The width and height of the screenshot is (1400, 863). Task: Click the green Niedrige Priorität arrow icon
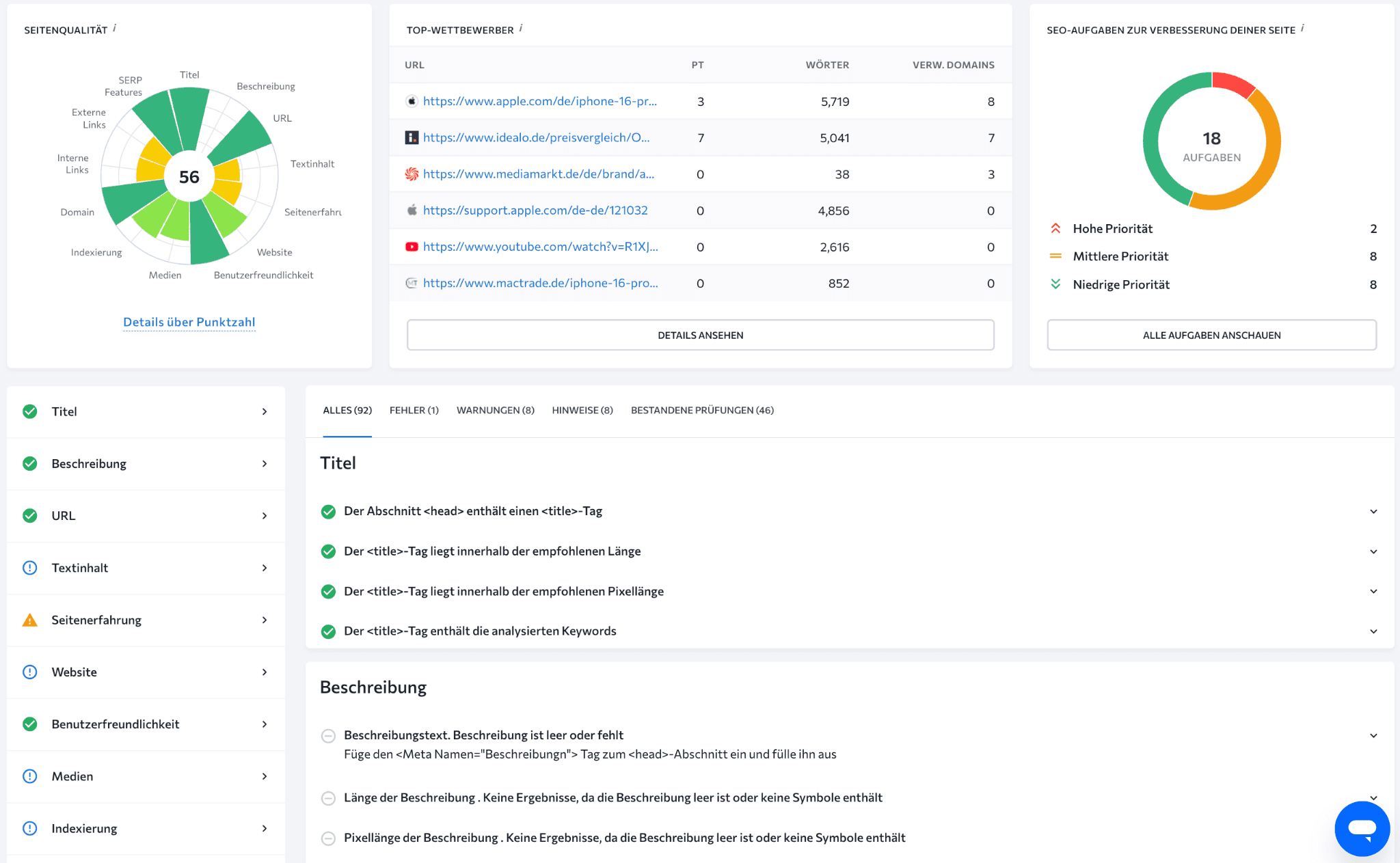coord(1055,284)
